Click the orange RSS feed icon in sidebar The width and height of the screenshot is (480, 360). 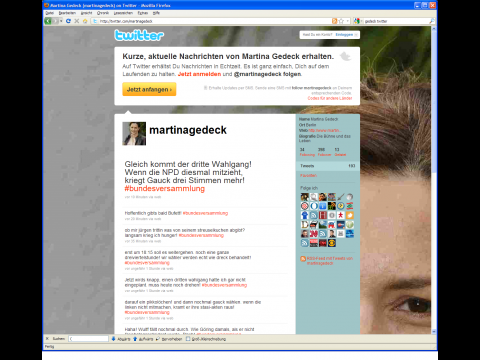coord(303,259)
